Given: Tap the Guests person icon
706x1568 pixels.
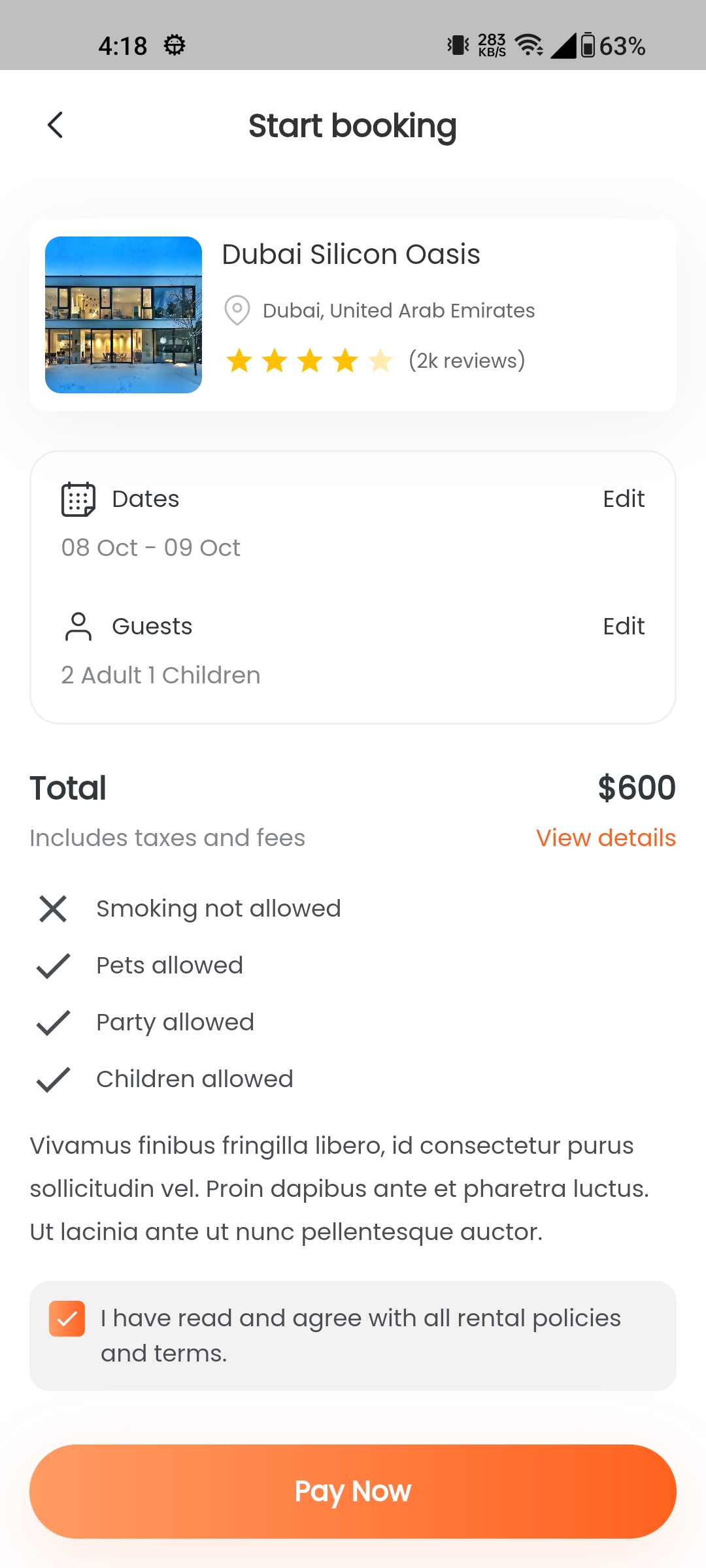Looking at the screenshot, I should (x=78, y=627).
